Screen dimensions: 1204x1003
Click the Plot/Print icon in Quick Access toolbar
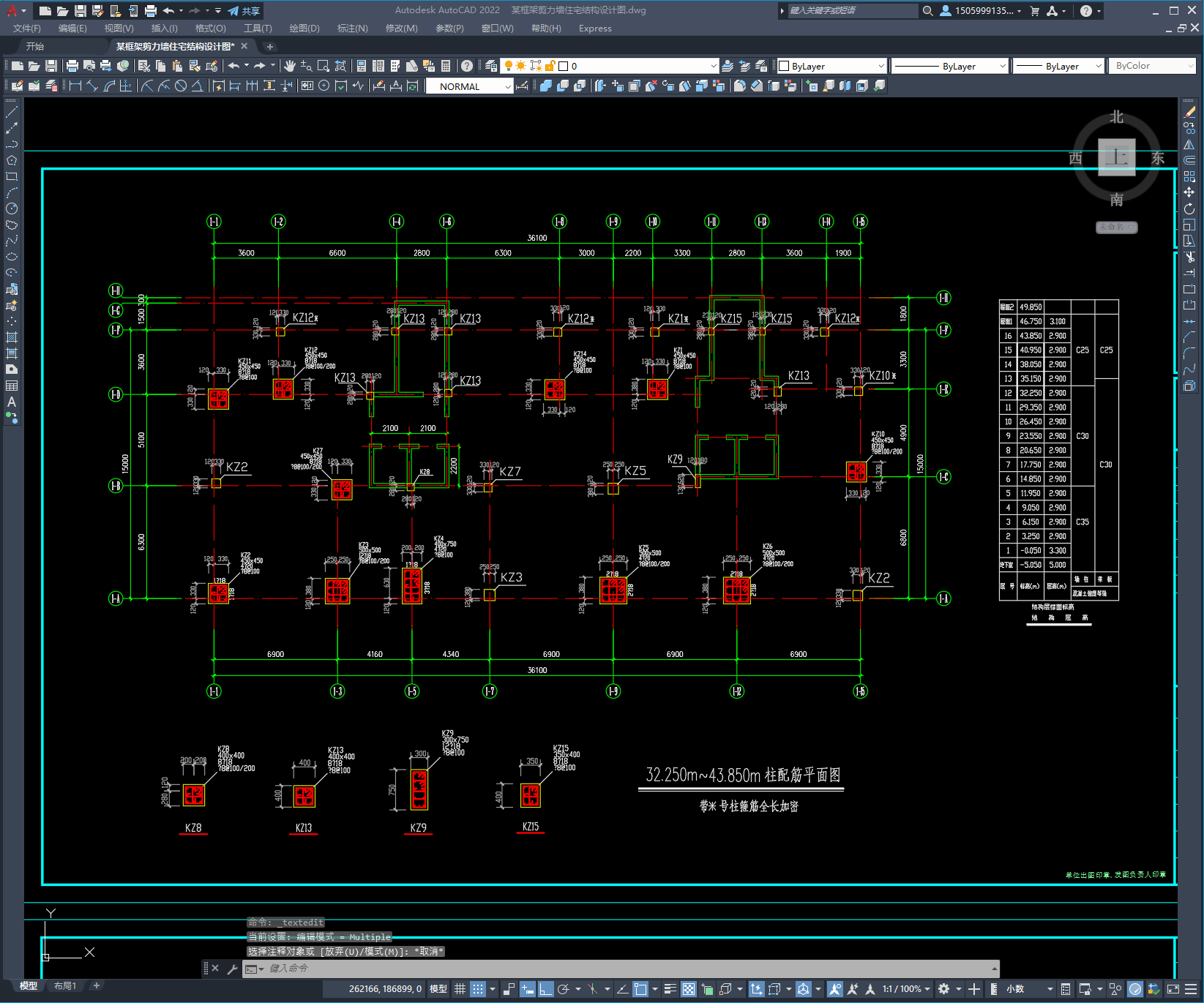[x=151, y=11]
